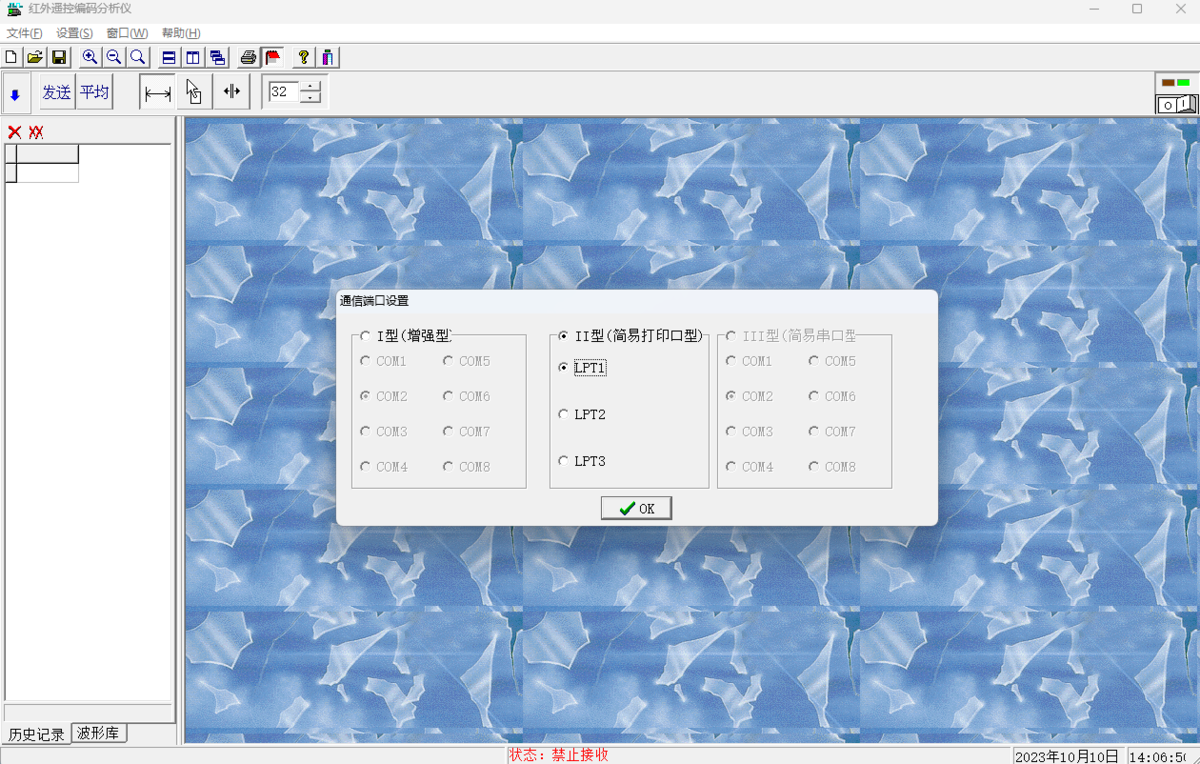Switch to the 历史记录 tab

click(37, 734)
